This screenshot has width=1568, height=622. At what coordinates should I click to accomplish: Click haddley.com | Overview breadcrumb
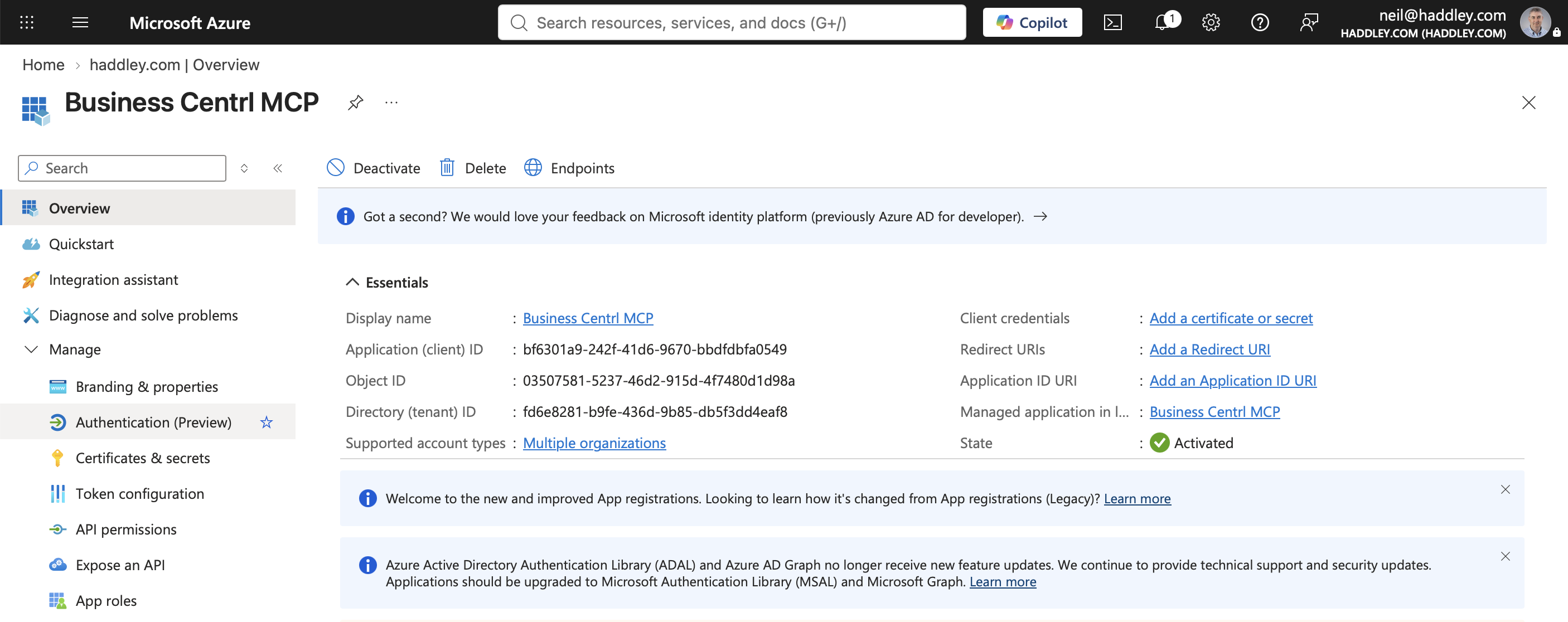174,65
